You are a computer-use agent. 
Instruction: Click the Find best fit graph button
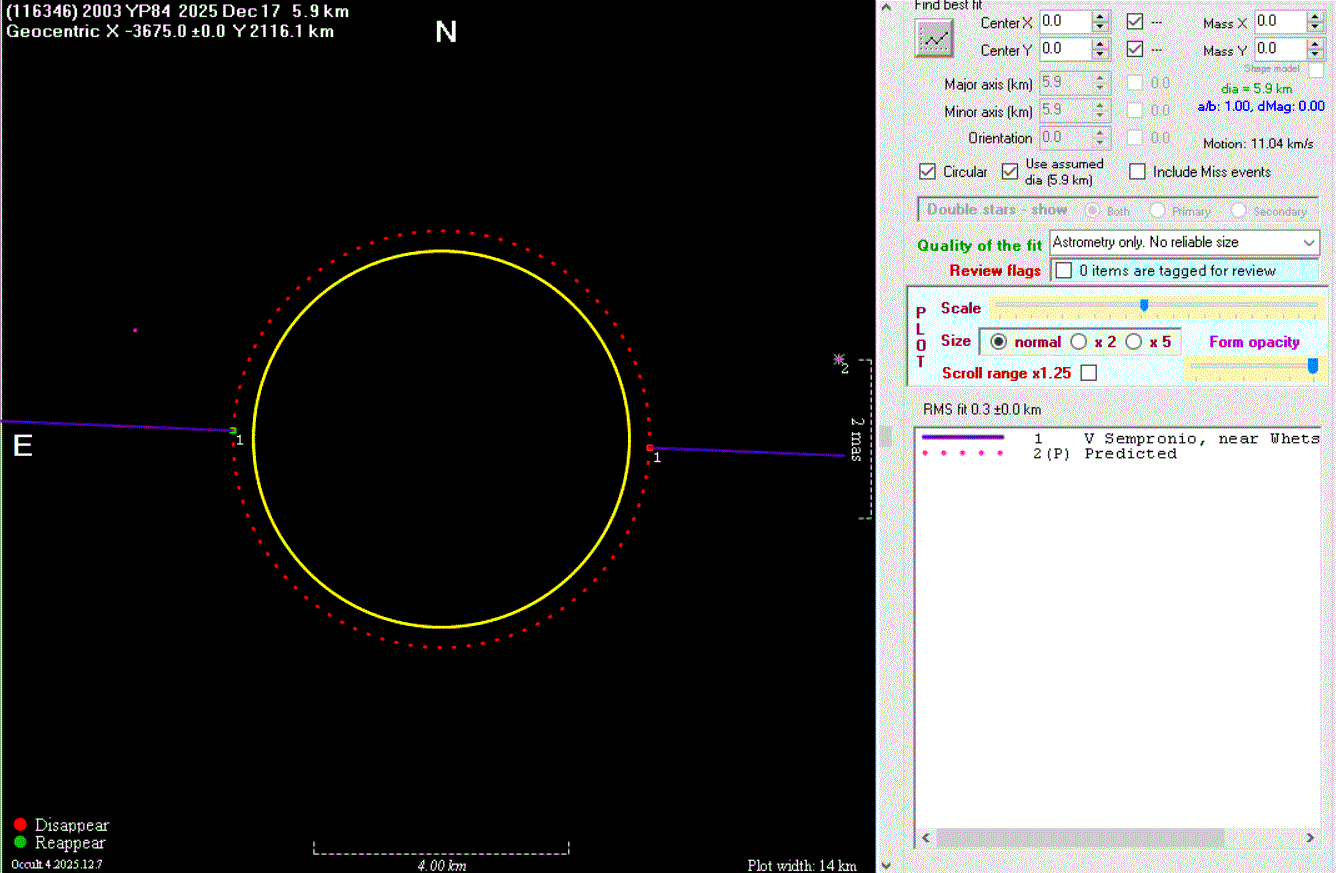pos(935,39)
